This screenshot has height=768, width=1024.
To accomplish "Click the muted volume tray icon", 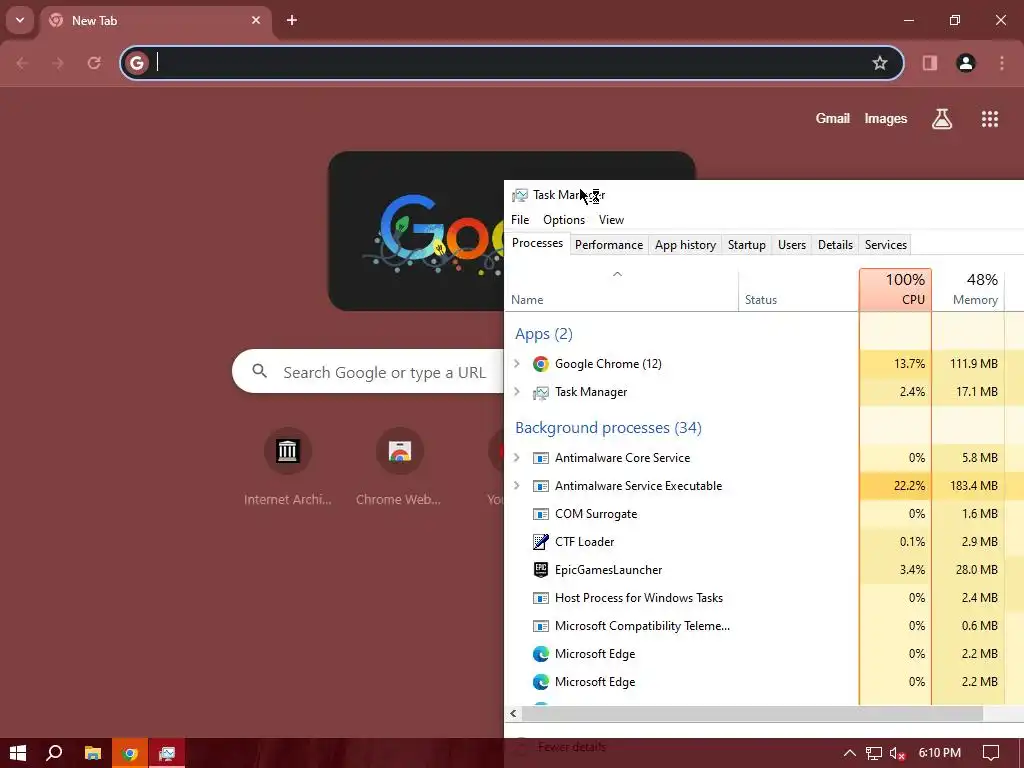I will point(898,753).
